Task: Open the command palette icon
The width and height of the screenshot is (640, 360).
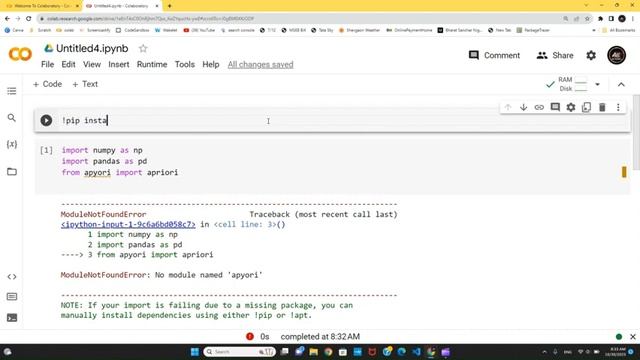Action: click(12, 297)
